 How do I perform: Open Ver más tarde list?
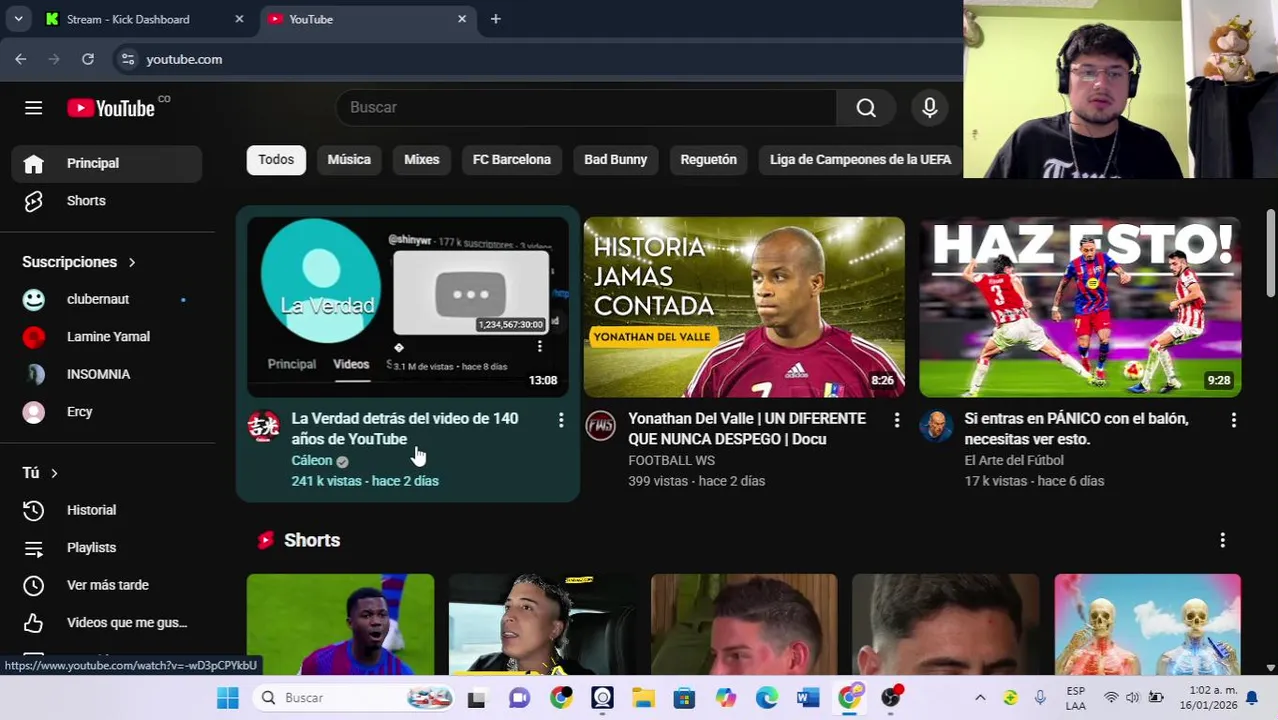click(107, 585)
